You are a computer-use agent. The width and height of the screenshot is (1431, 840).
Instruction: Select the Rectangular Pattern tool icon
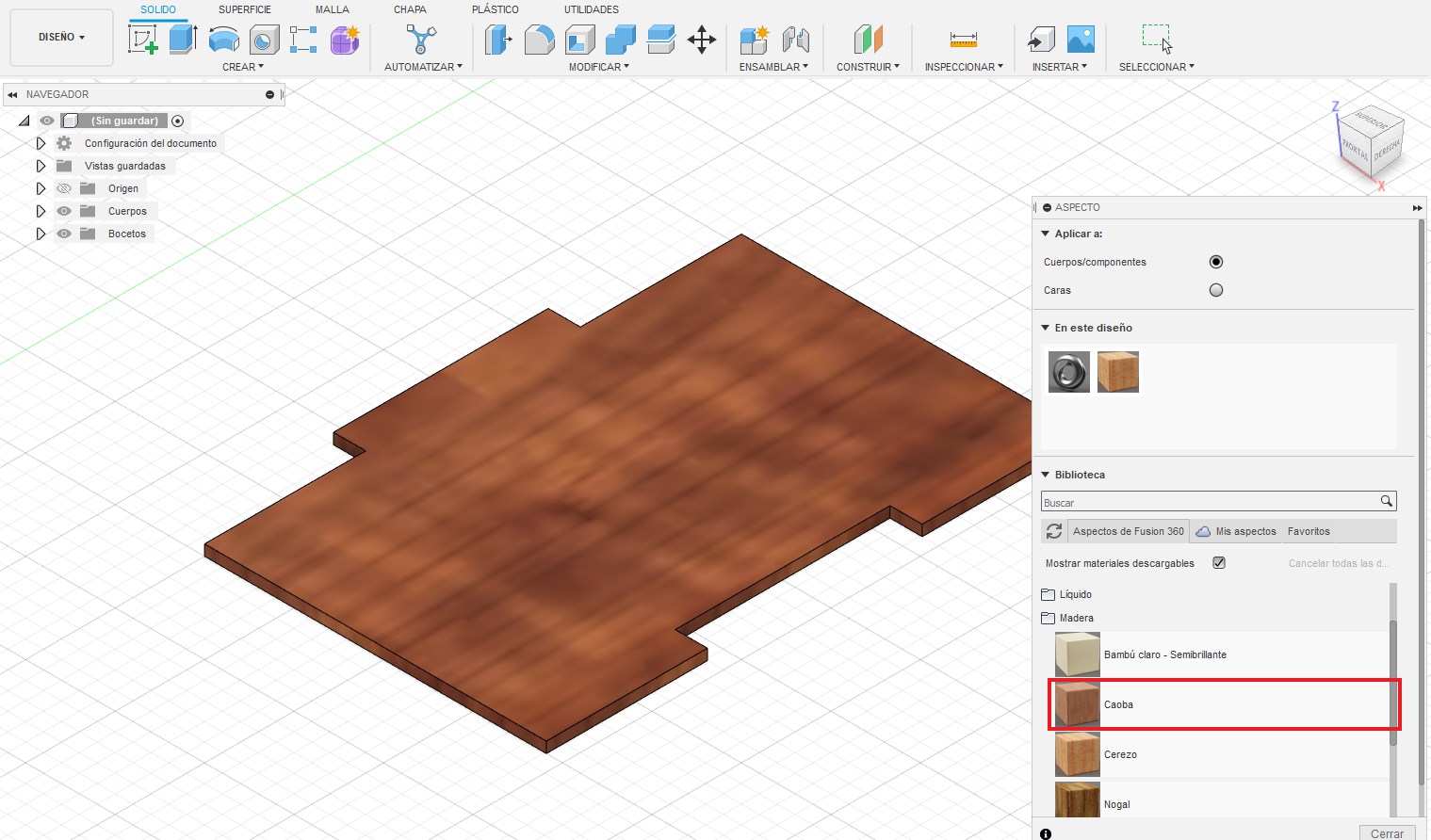303,40
